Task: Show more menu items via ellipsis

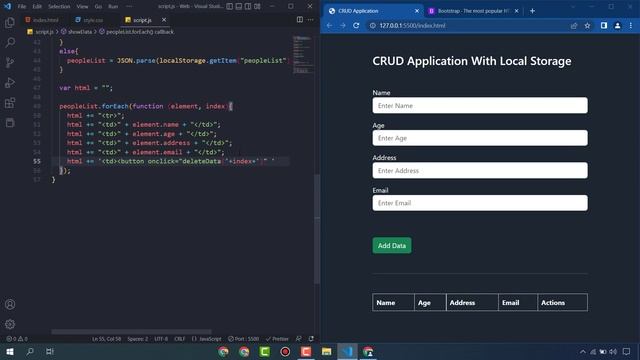Action: click(129, 7)
